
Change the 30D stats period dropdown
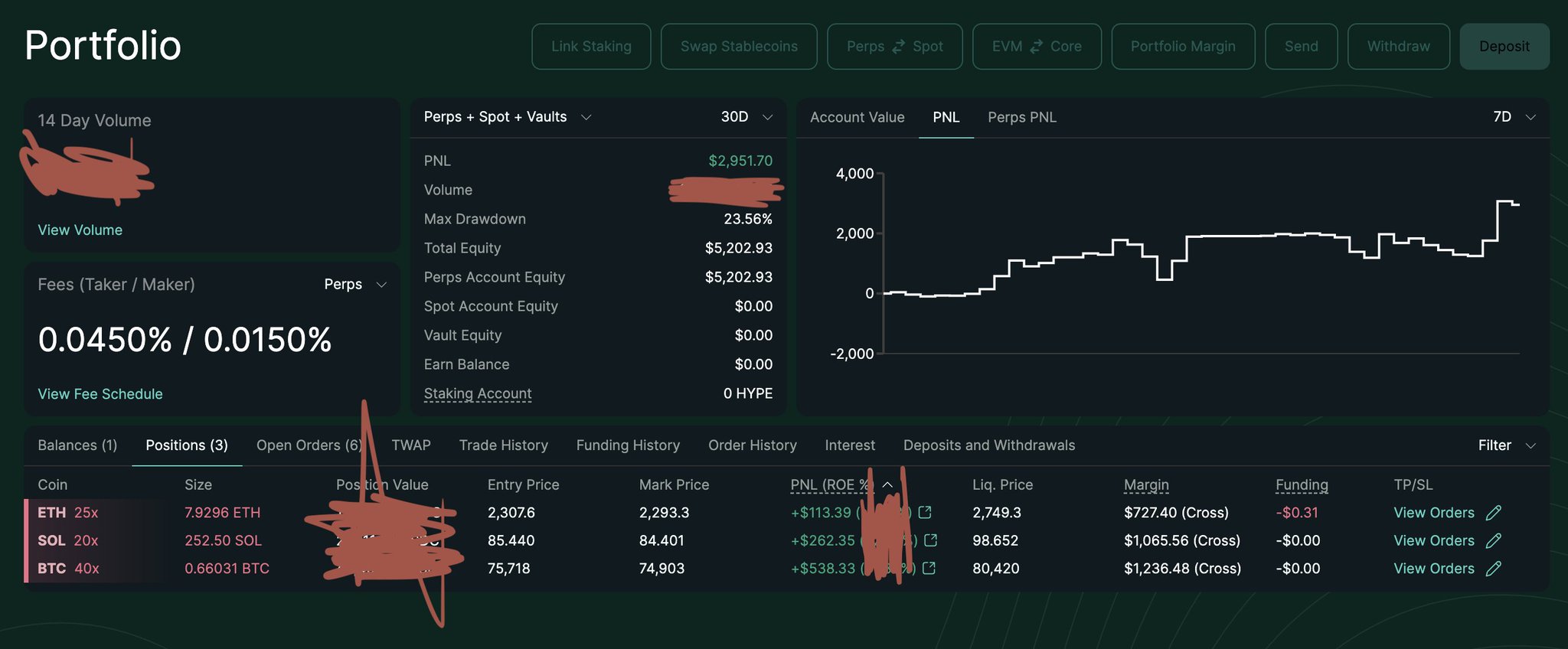[746, 117]
